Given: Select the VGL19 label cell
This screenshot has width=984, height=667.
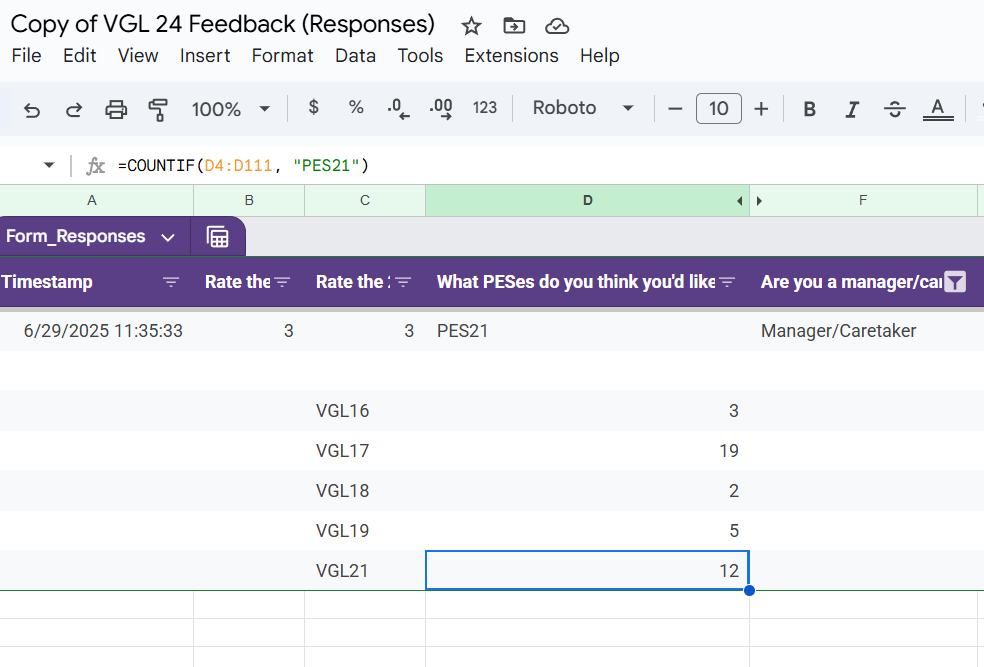Looking at the screenshot, I should 365,531.
